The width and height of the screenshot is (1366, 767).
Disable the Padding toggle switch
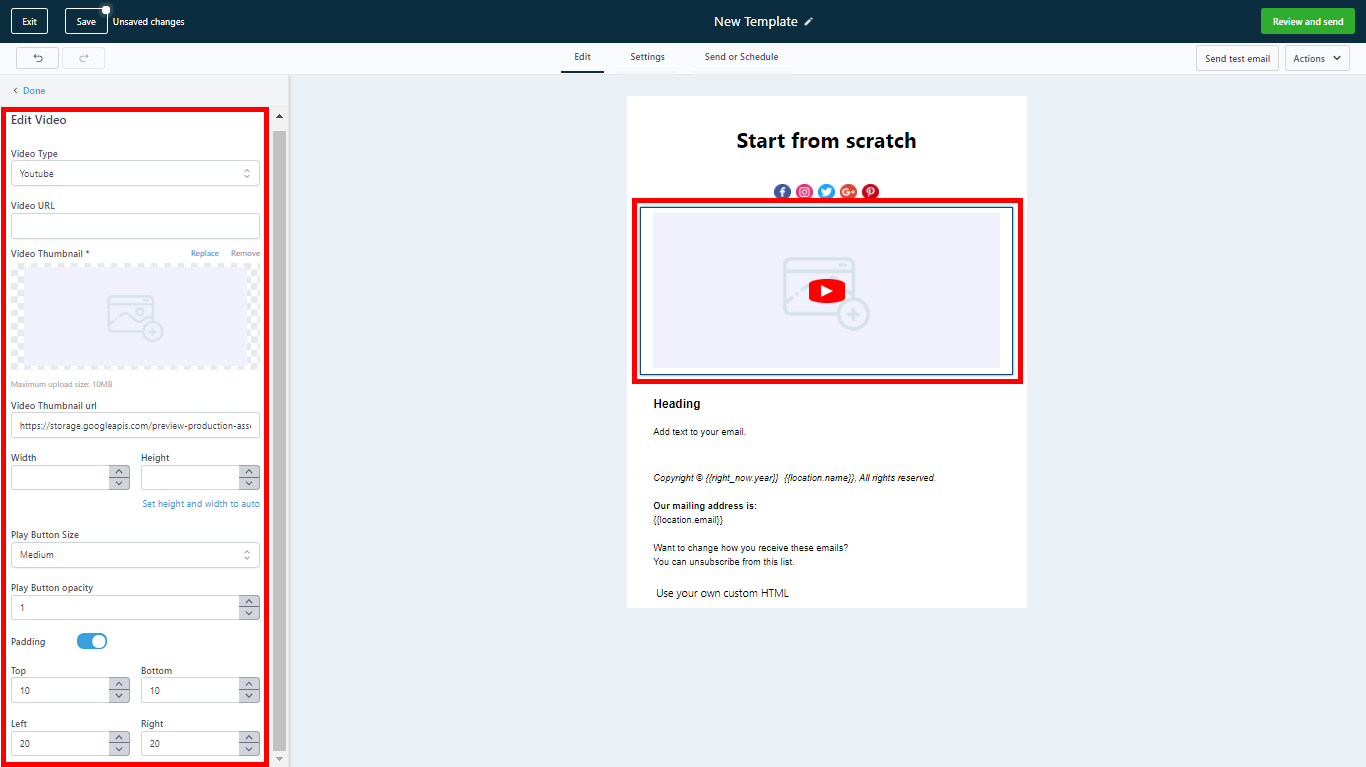click(92, 641)
